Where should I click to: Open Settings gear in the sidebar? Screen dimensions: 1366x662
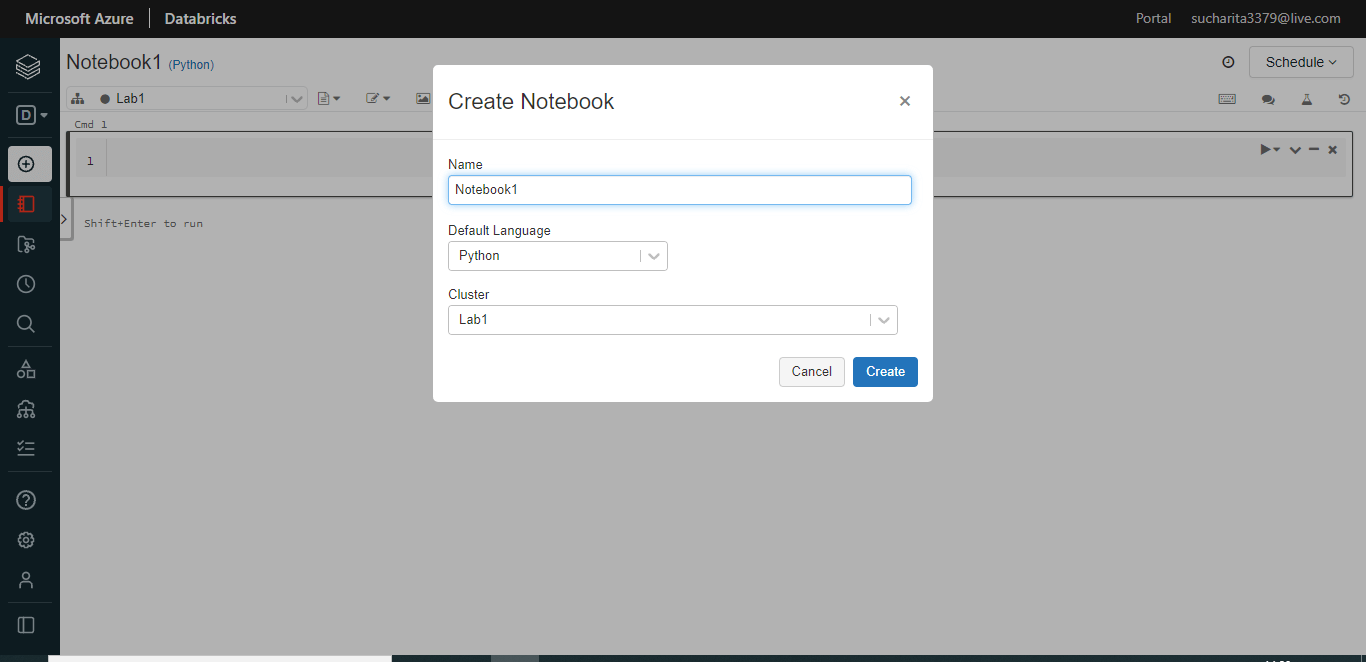[27, 540]
